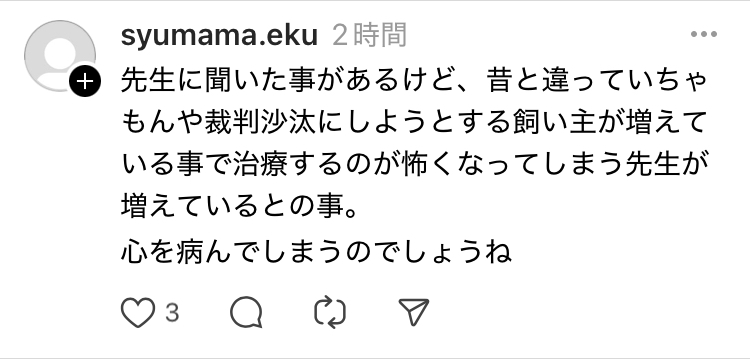Viewport: 750px width, 362px height.
Task: Open replies via the comment bubble icon
Action: [x=246, y=312]
